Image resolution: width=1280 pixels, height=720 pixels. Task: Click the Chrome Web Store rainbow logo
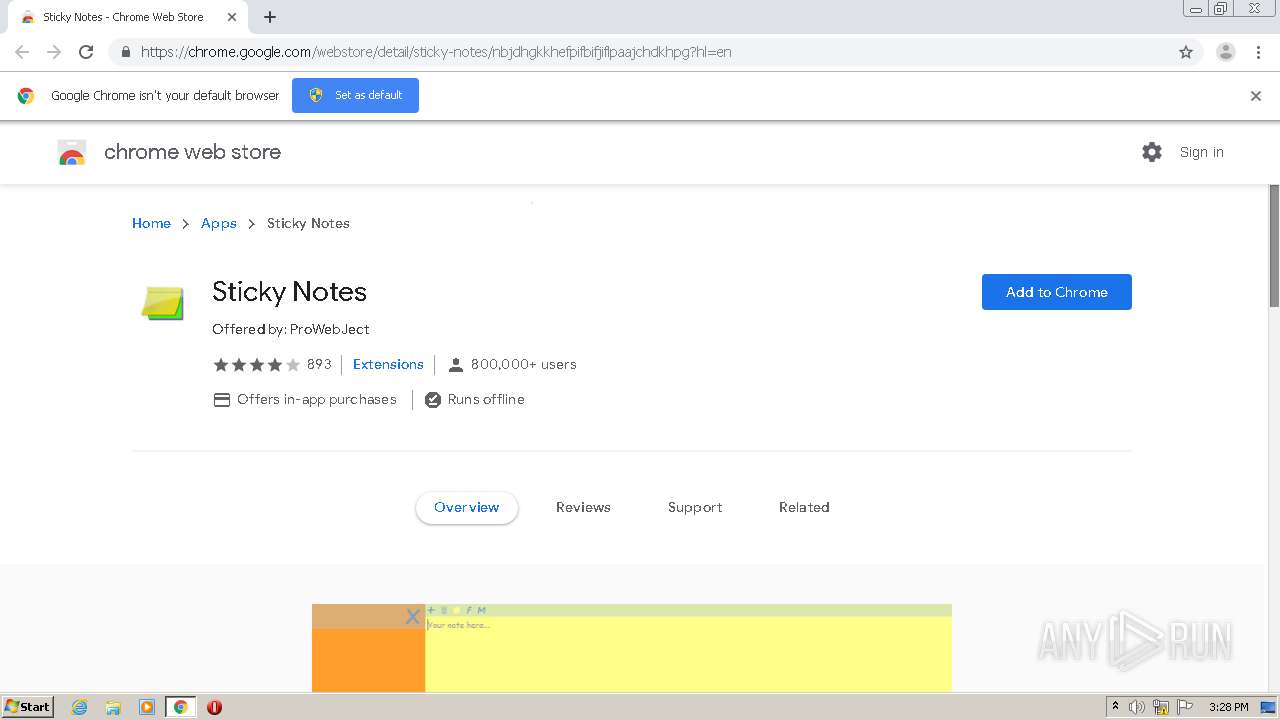pyautogui.click(x=72, y=153)
